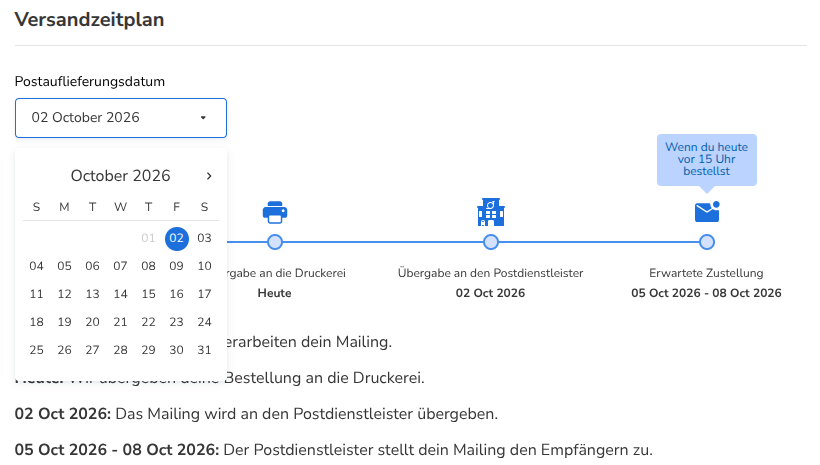Select date 29 in the calendar
The width and height of the screenshot is (820, 465).
[149, 350]
